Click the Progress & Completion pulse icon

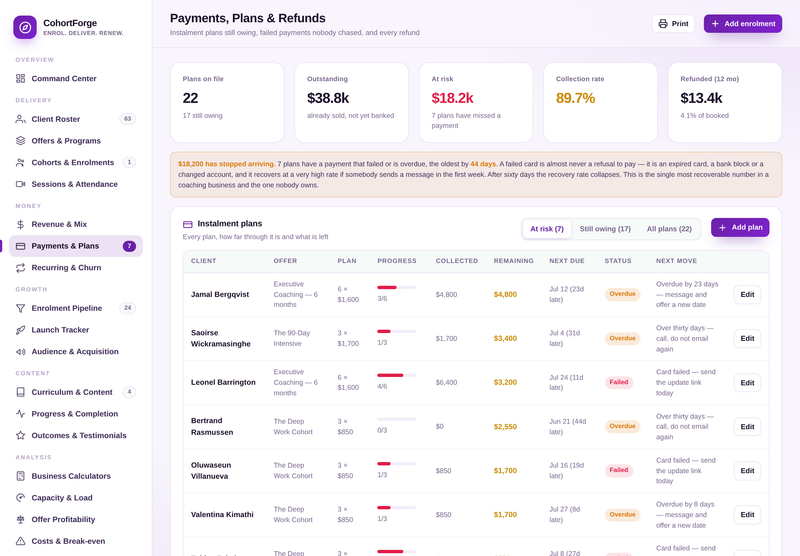(20, 414)
